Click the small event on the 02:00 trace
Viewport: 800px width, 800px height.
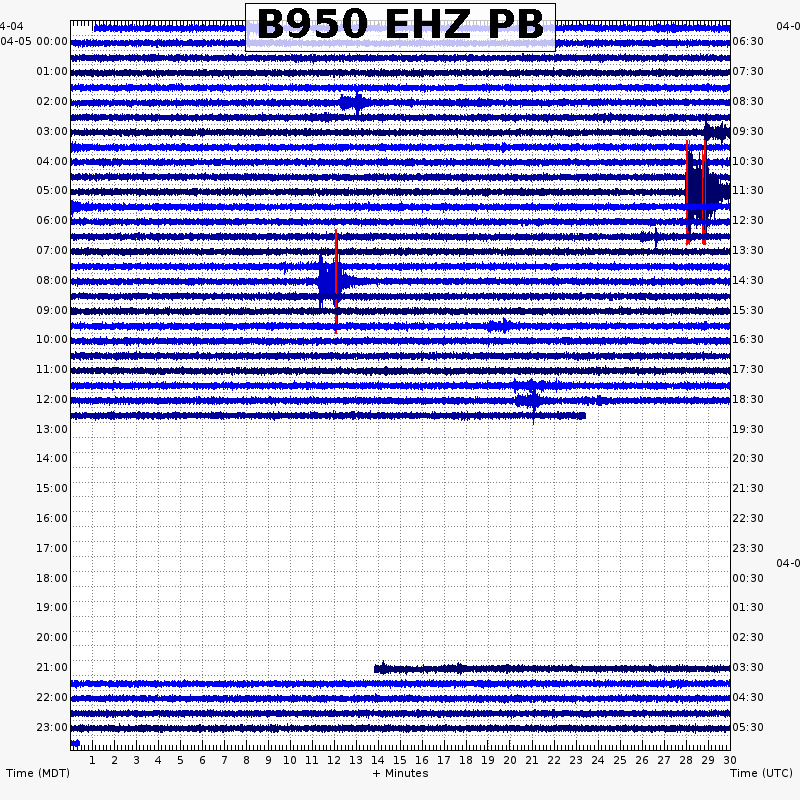click(x=356, y=104)
